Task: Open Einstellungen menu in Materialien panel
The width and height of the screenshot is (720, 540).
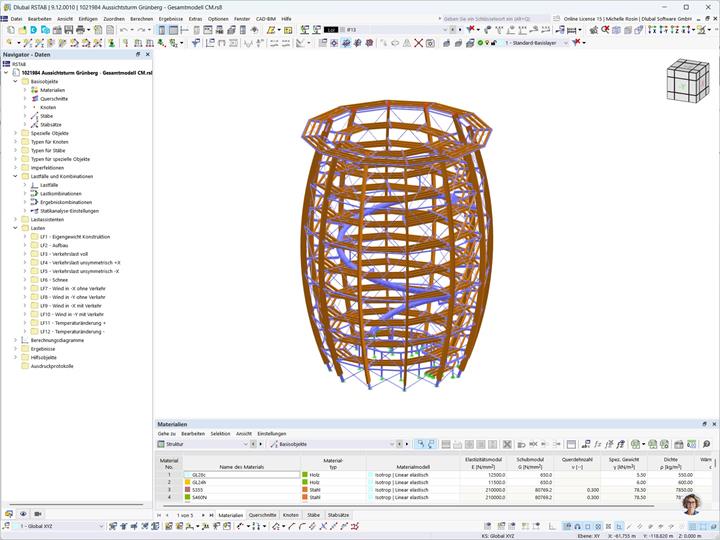Action: (x=271, y=433)
